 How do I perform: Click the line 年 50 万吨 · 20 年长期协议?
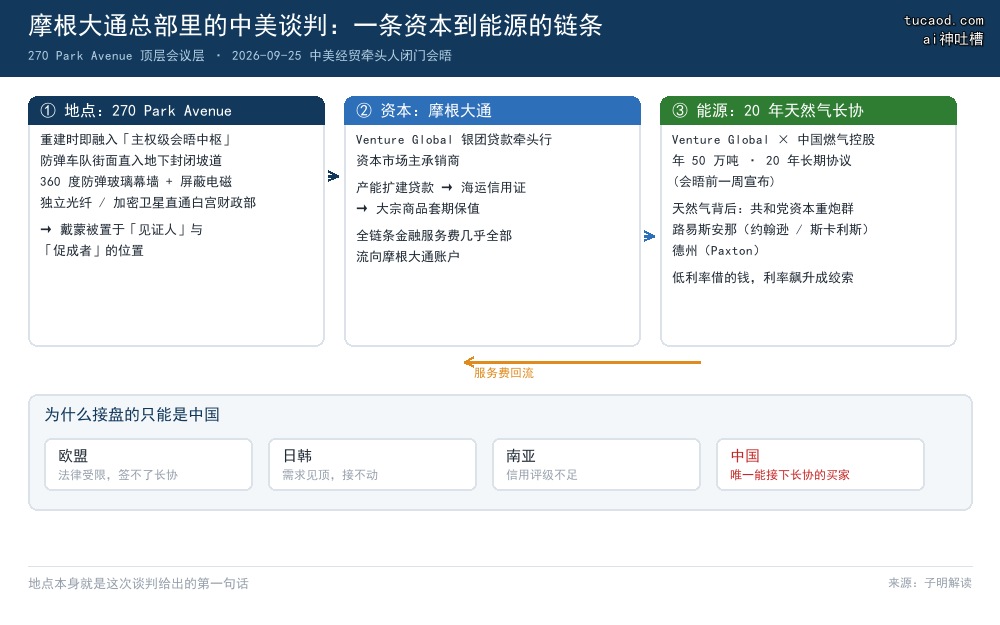pyautogui.click(x=761, y=161)
